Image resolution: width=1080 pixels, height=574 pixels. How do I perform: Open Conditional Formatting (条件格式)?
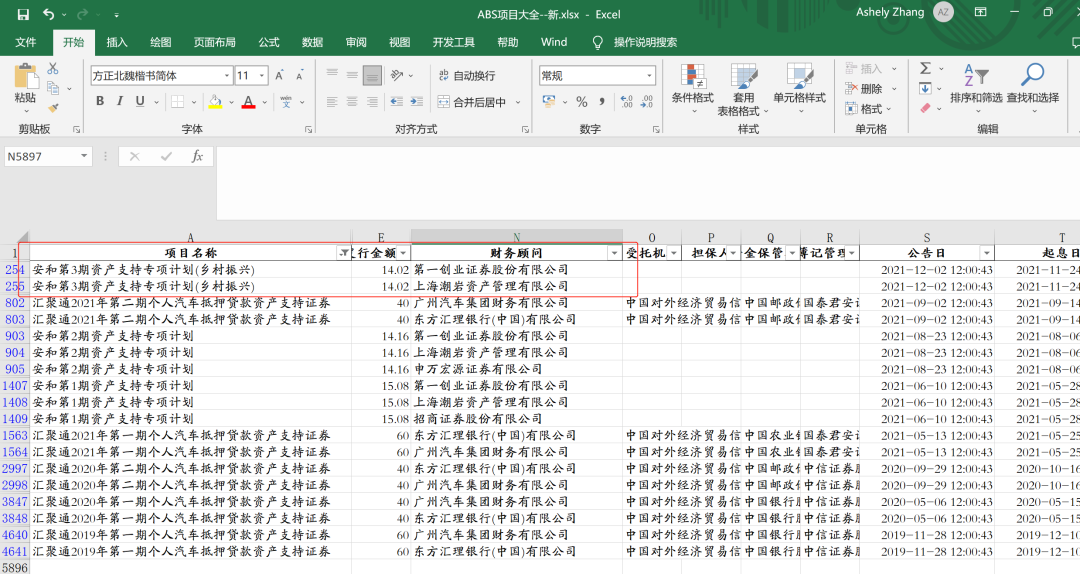(692, 88)
